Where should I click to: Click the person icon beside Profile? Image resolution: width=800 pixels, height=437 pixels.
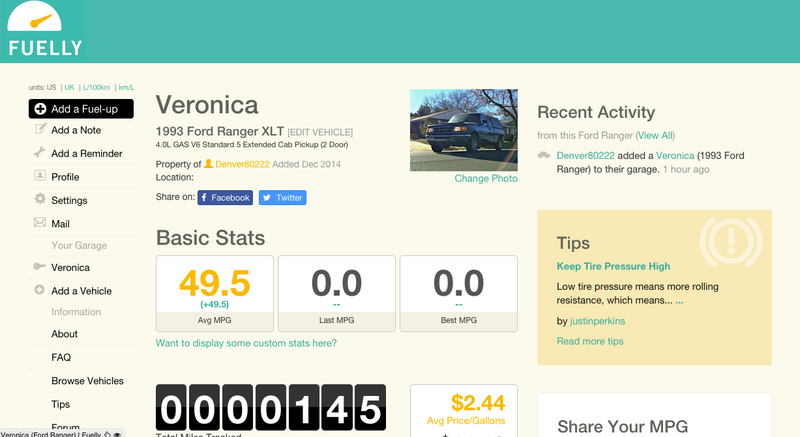(40, 176)
